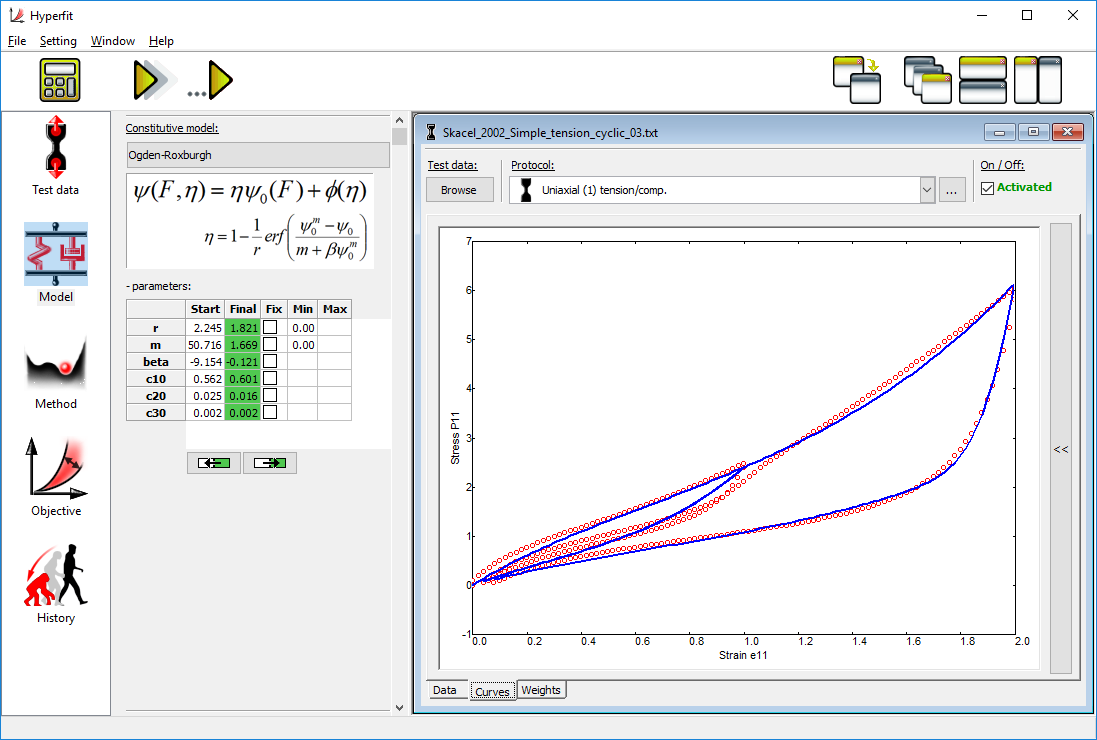The width and height of the screenshot is (1097, 740).
Task: Uncheck the Activated checkbox
Action: pos(987,188)
